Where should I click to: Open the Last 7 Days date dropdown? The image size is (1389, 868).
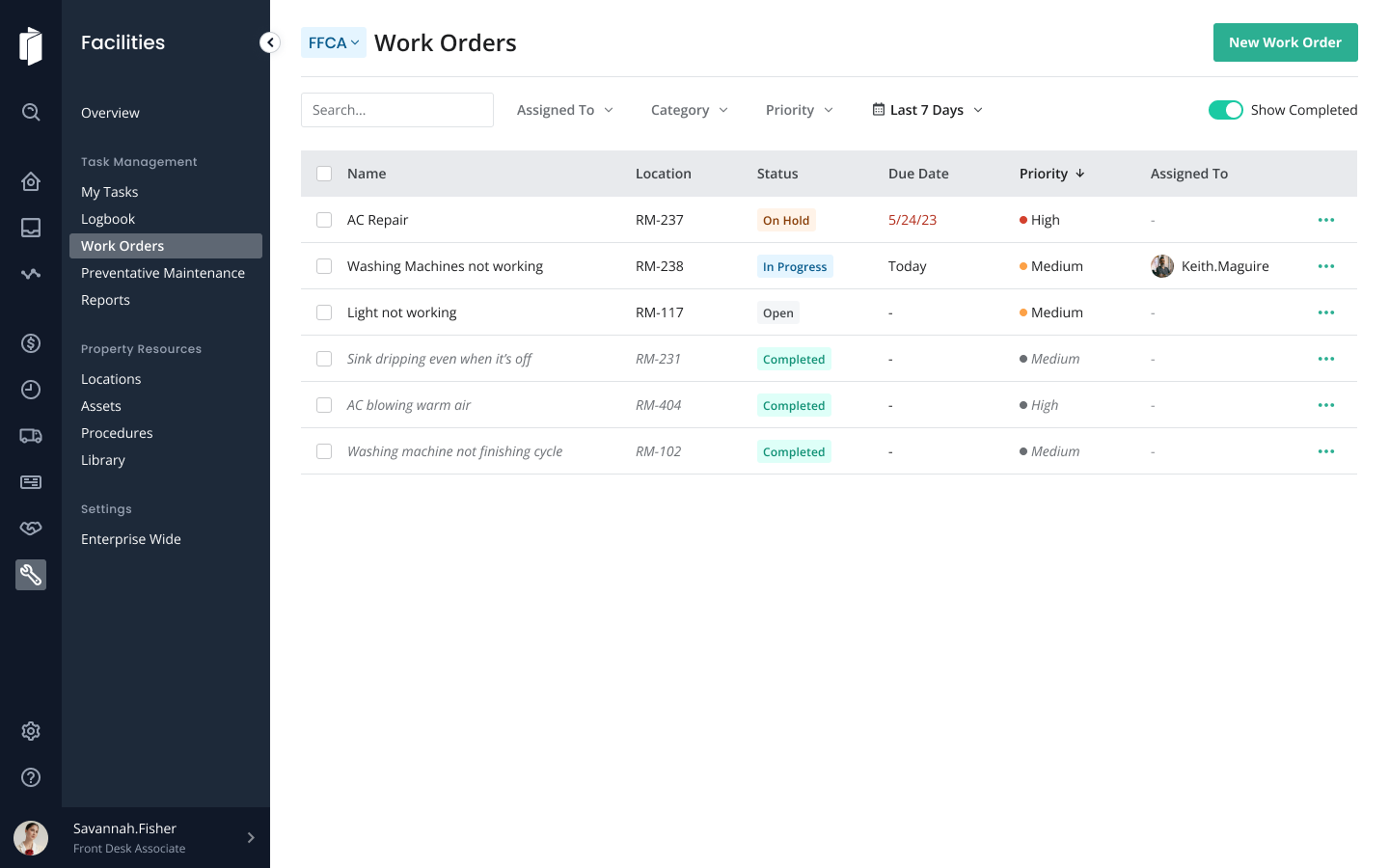pyautogui.click(x=927, y=110)
